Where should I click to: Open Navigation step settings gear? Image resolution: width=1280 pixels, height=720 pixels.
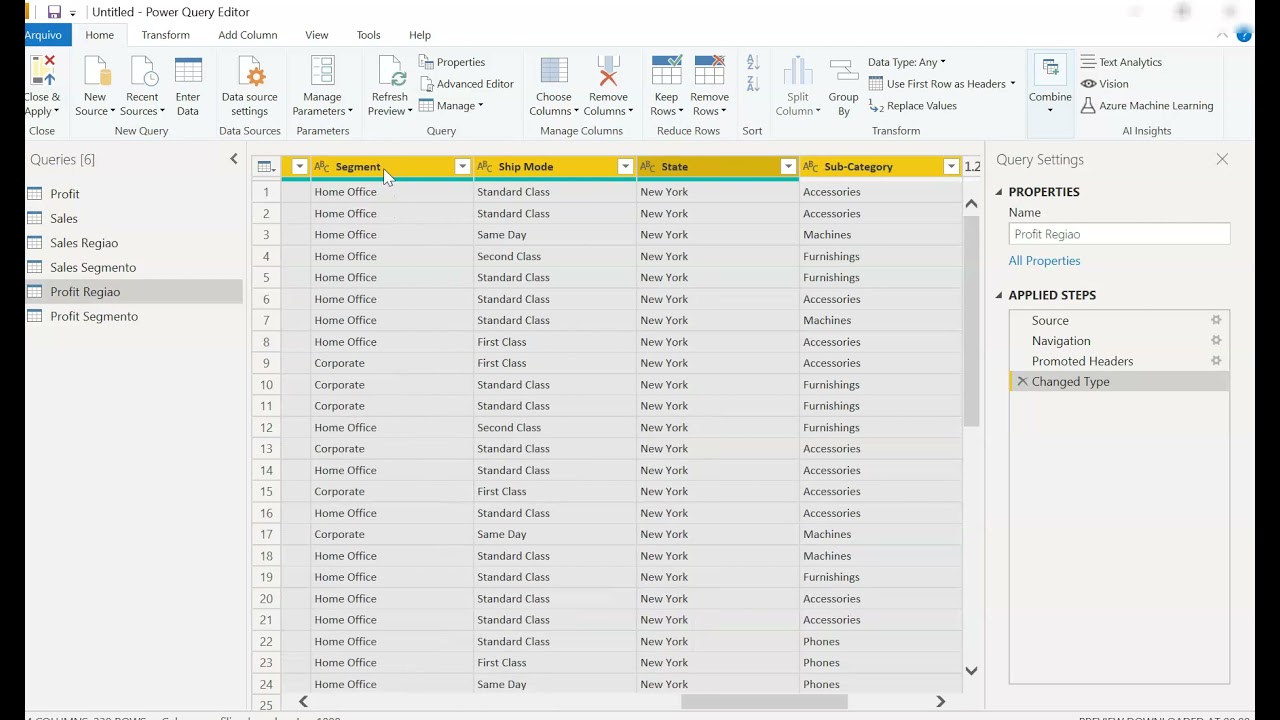pos(1216,341)
